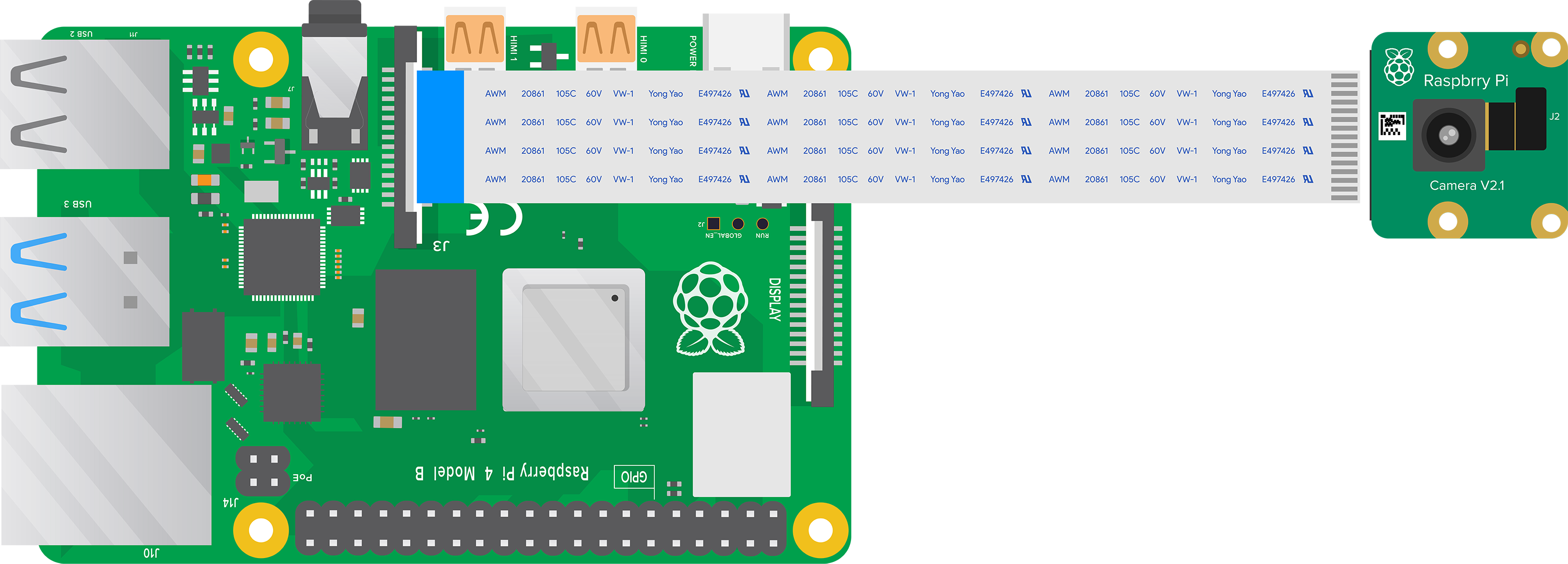1568x564 pixels.
Task: Click the boxed 'GPIO' label
Action: click(x=634, y=476)
